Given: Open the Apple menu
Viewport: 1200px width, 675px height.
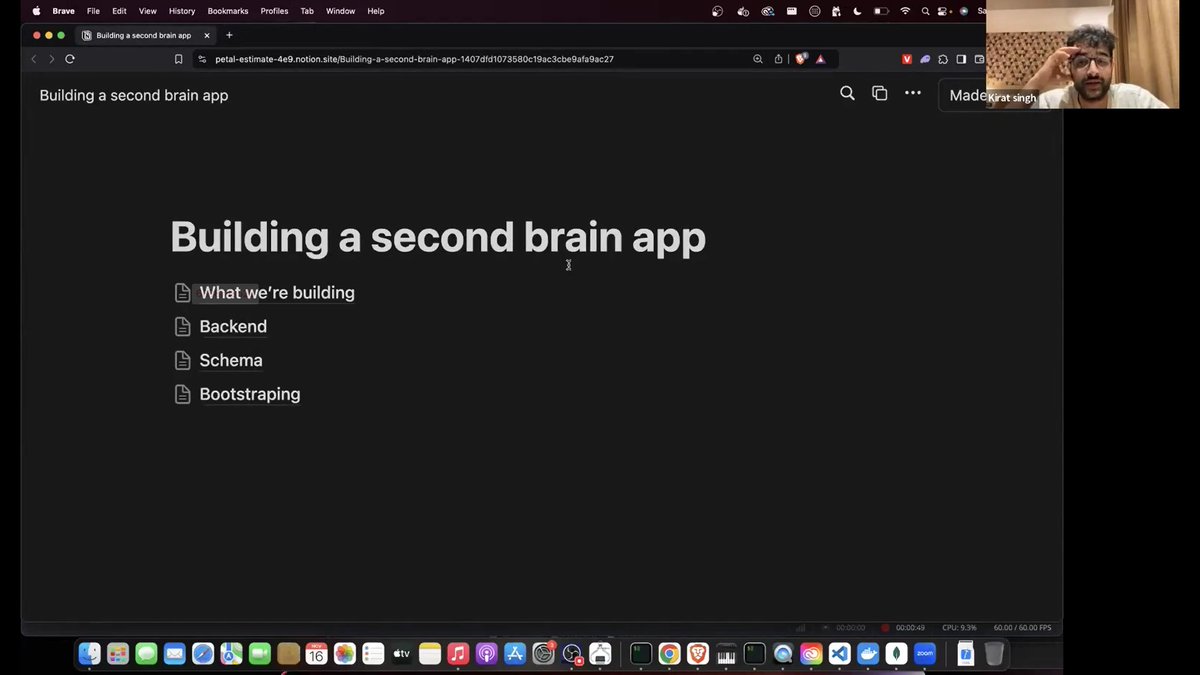Looking at the screenshot, I should click(37, 11).
